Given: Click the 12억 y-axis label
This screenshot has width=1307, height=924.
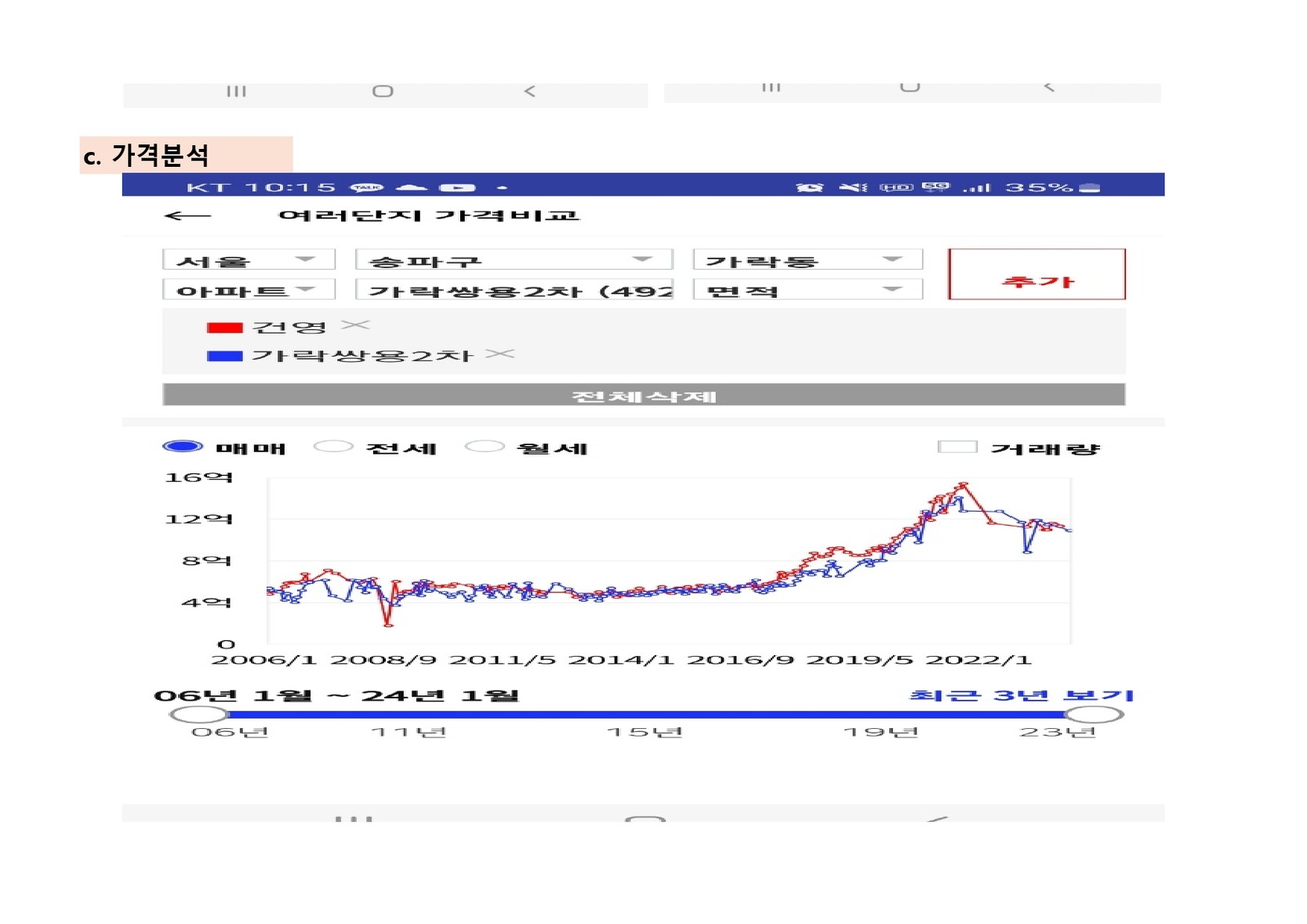Looking at the screenshot, I should point(198,519).
